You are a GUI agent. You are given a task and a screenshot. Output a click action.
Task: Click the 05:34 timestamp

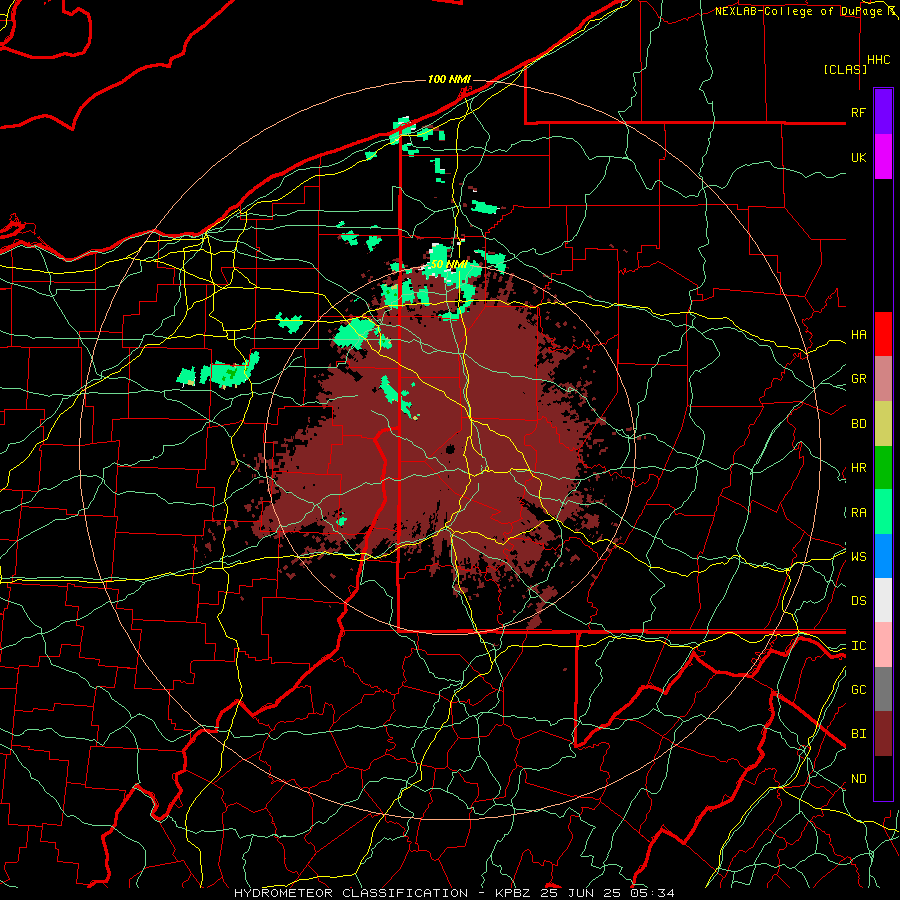pyautogui.click(x=651, y=893)
